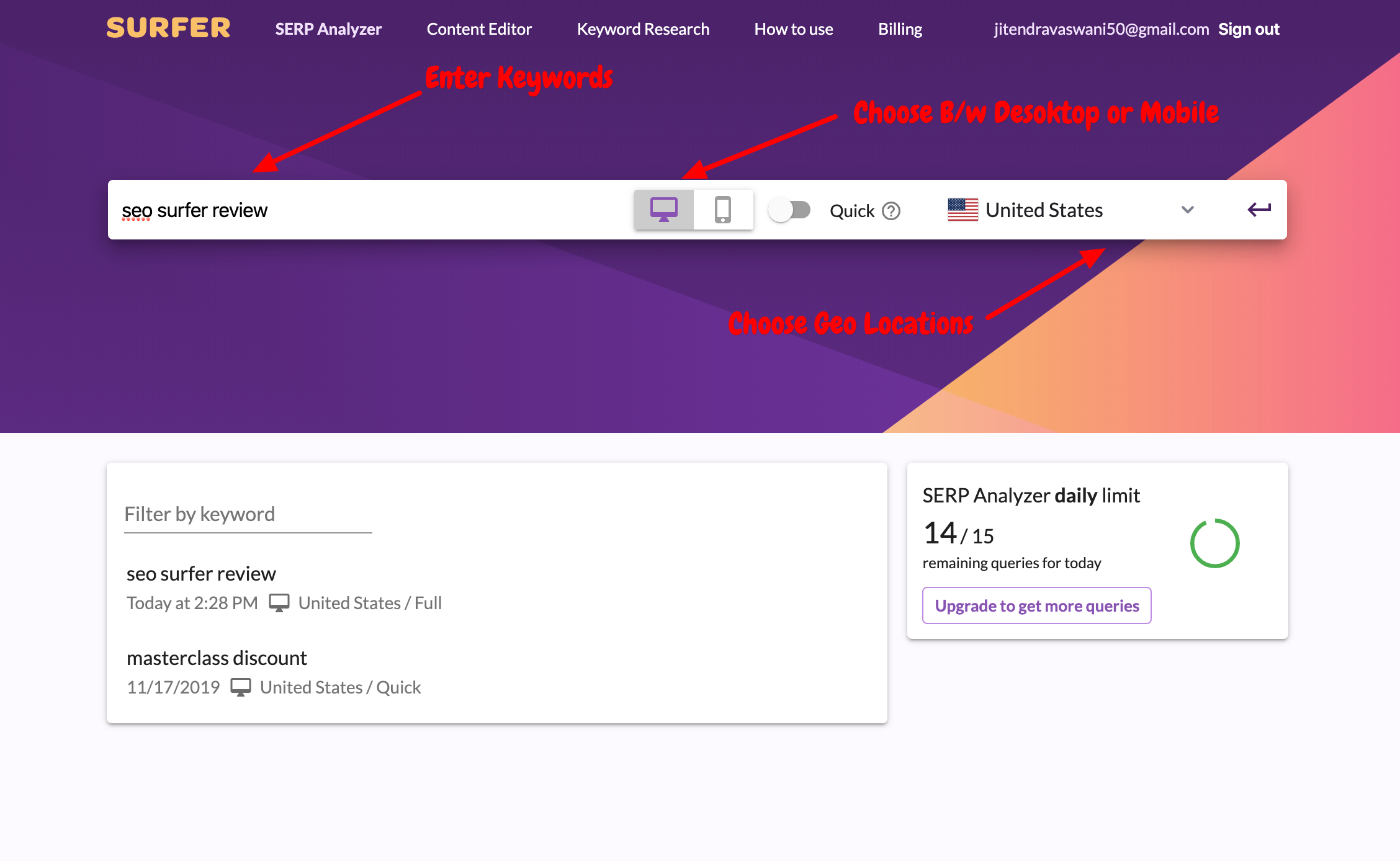Click the green daily limit progress circle
Viewport: 1400px width, 861px height.
pyautogui.click(x=1215, y=543)
